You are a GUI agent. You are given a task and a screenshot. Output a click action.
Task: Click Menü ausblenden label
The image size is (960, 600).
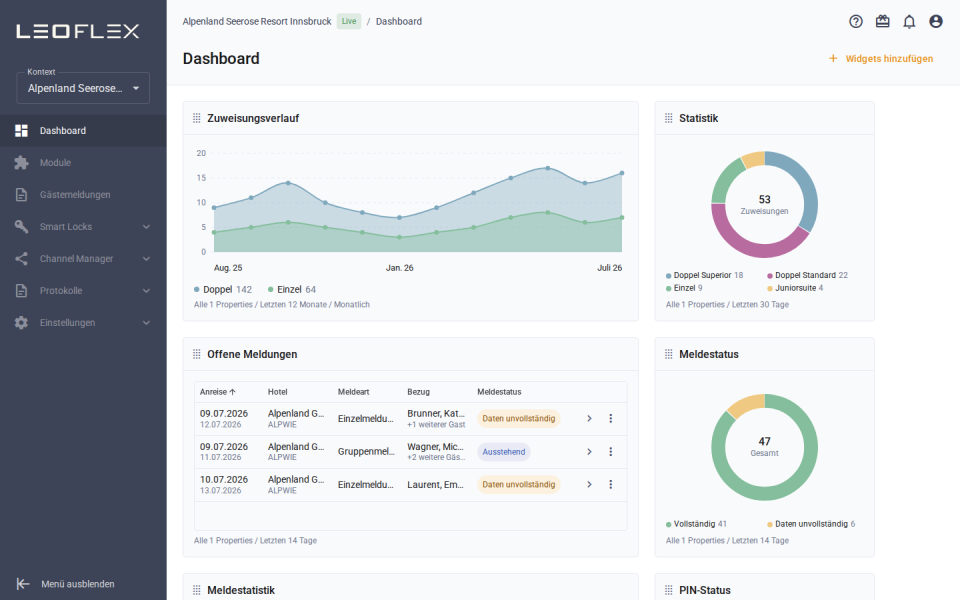pos(78,584)
